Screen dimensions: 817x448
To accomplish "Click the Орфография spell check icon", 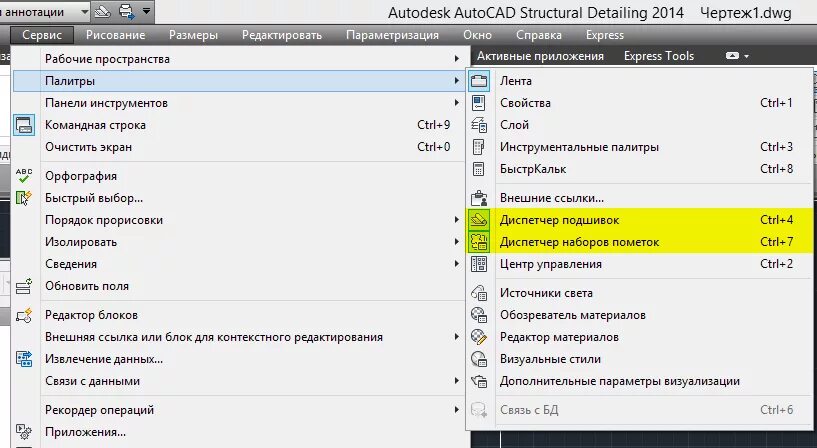I will pos(24,176).
